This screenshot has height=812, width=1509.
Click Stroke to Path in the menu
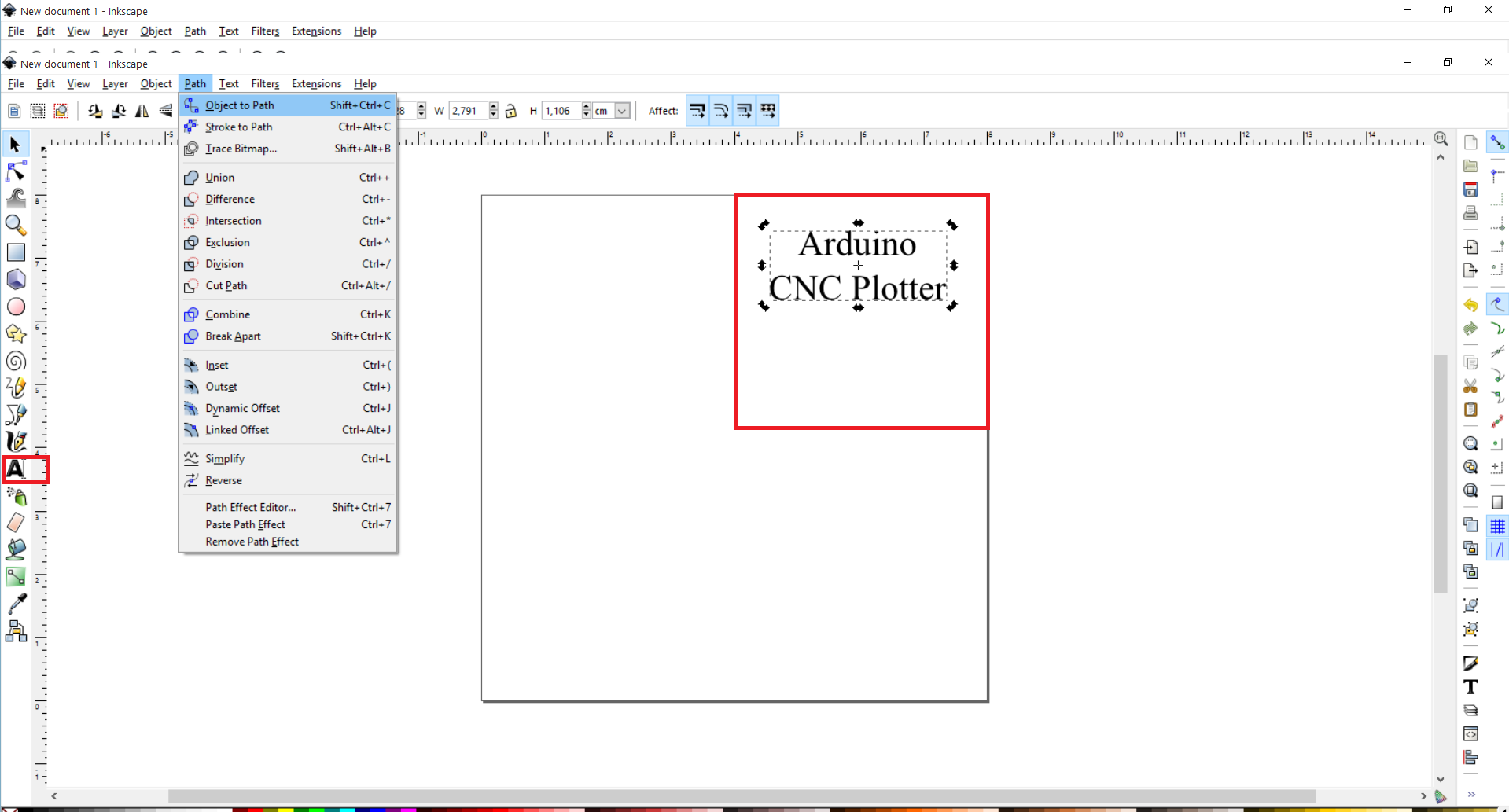coord(239,127)
